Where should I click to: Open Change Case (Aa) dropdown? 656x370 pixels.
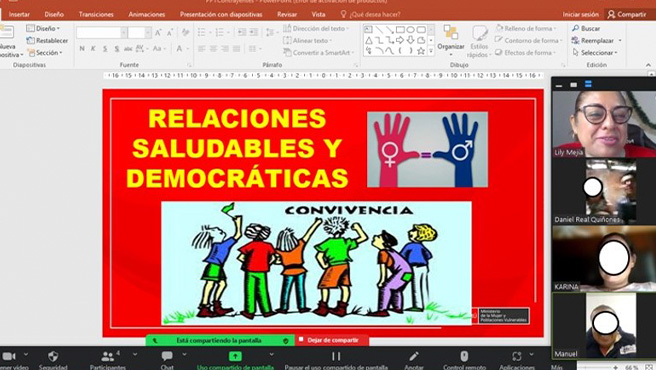click(159, 49)
